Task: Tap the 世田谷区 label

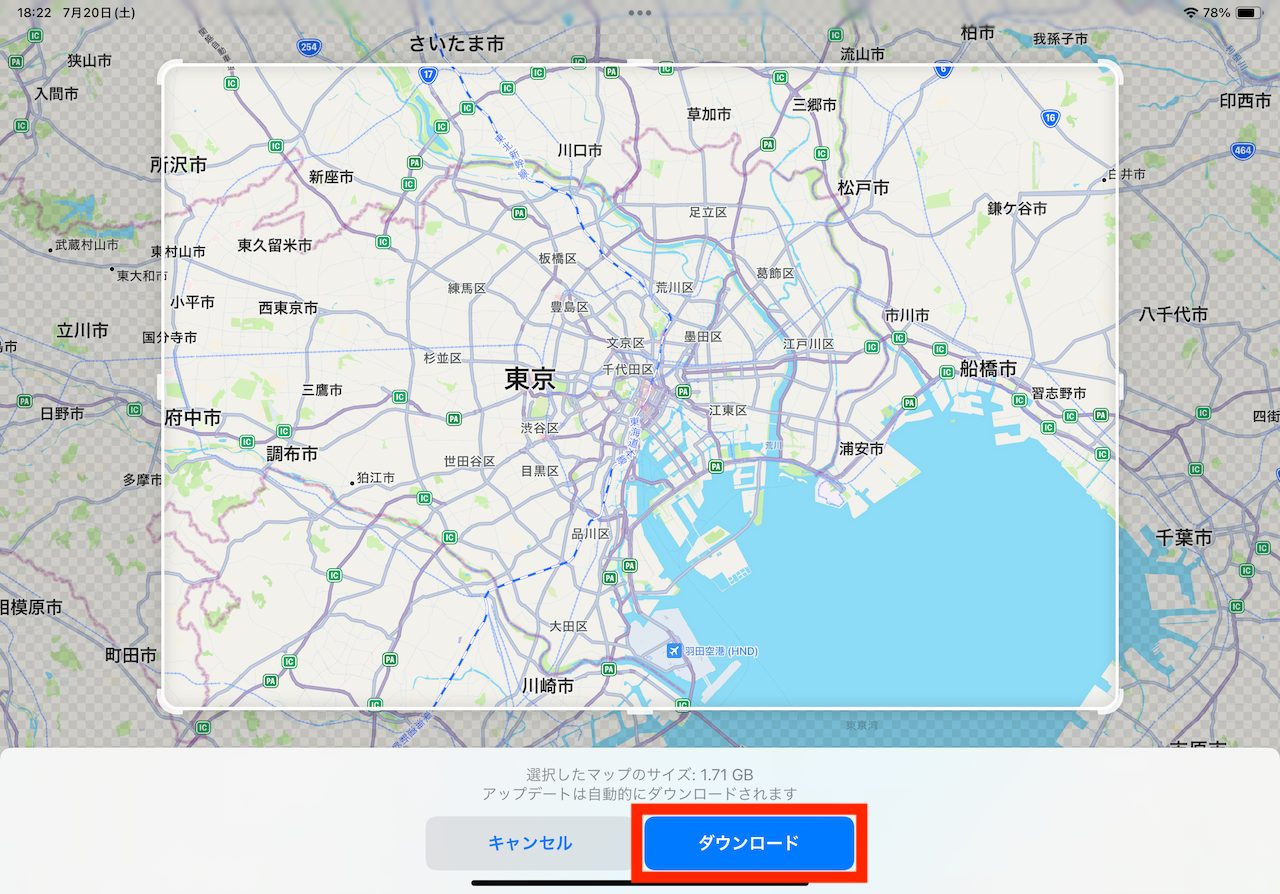Action: (470, 461)
